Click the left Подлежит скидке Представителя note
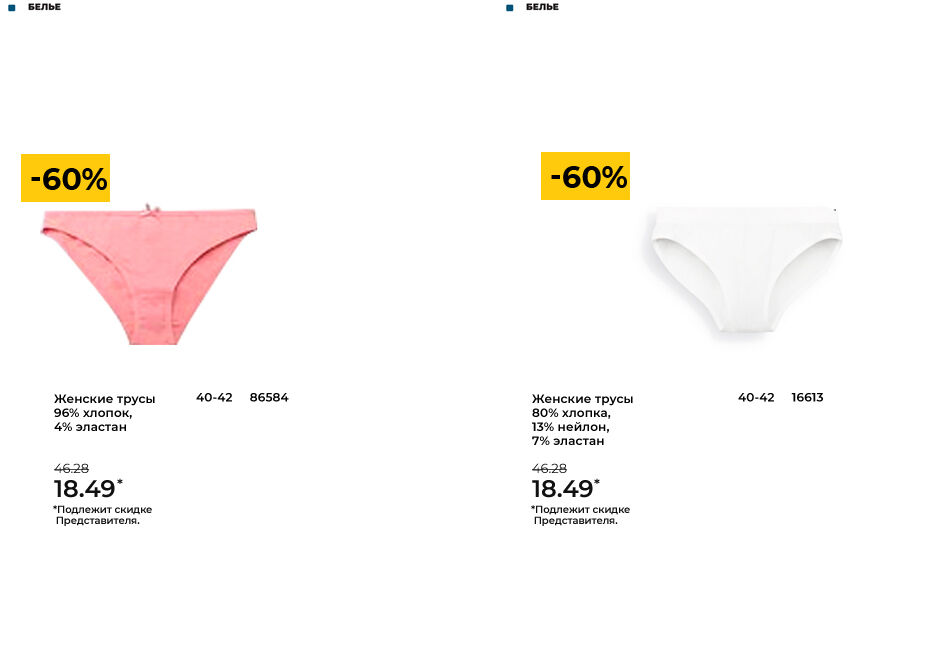 pyautogui.click(x=103, y=515)
